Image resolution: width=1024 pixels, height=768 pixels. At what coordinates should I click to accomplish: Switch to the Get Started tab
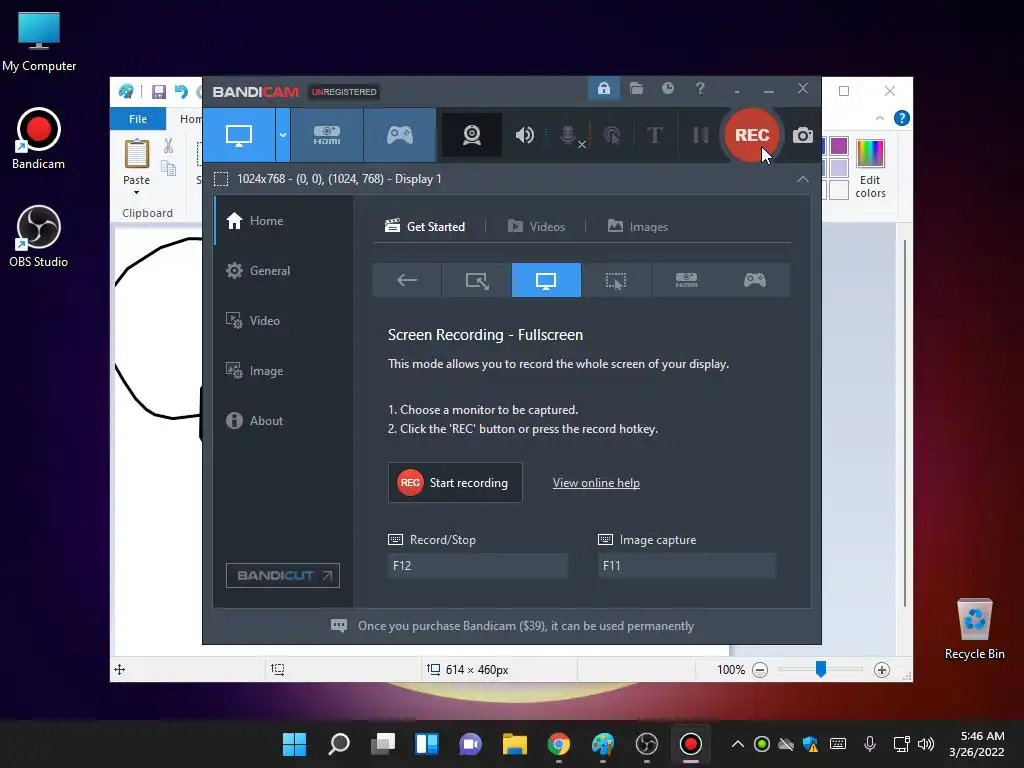(x=425, y=227)
